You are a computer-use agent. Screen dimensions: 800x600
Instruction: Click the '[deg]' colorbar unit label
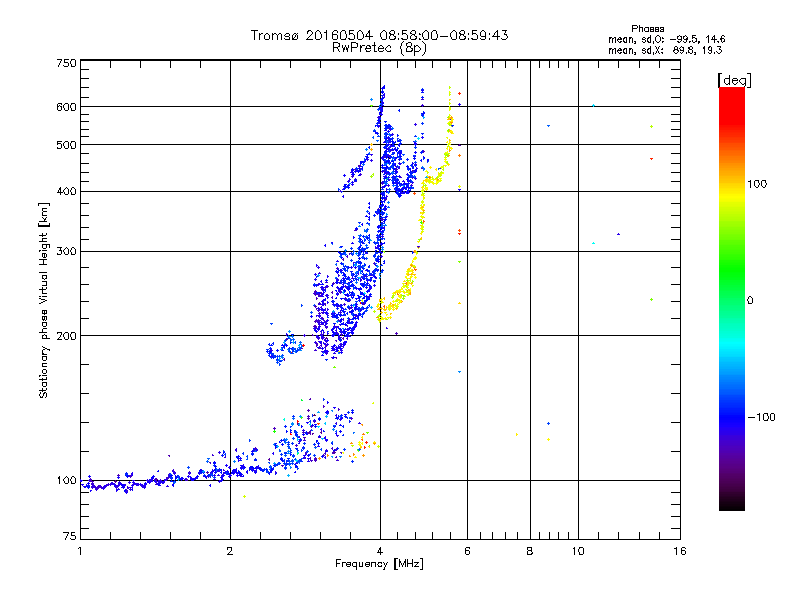734,80
